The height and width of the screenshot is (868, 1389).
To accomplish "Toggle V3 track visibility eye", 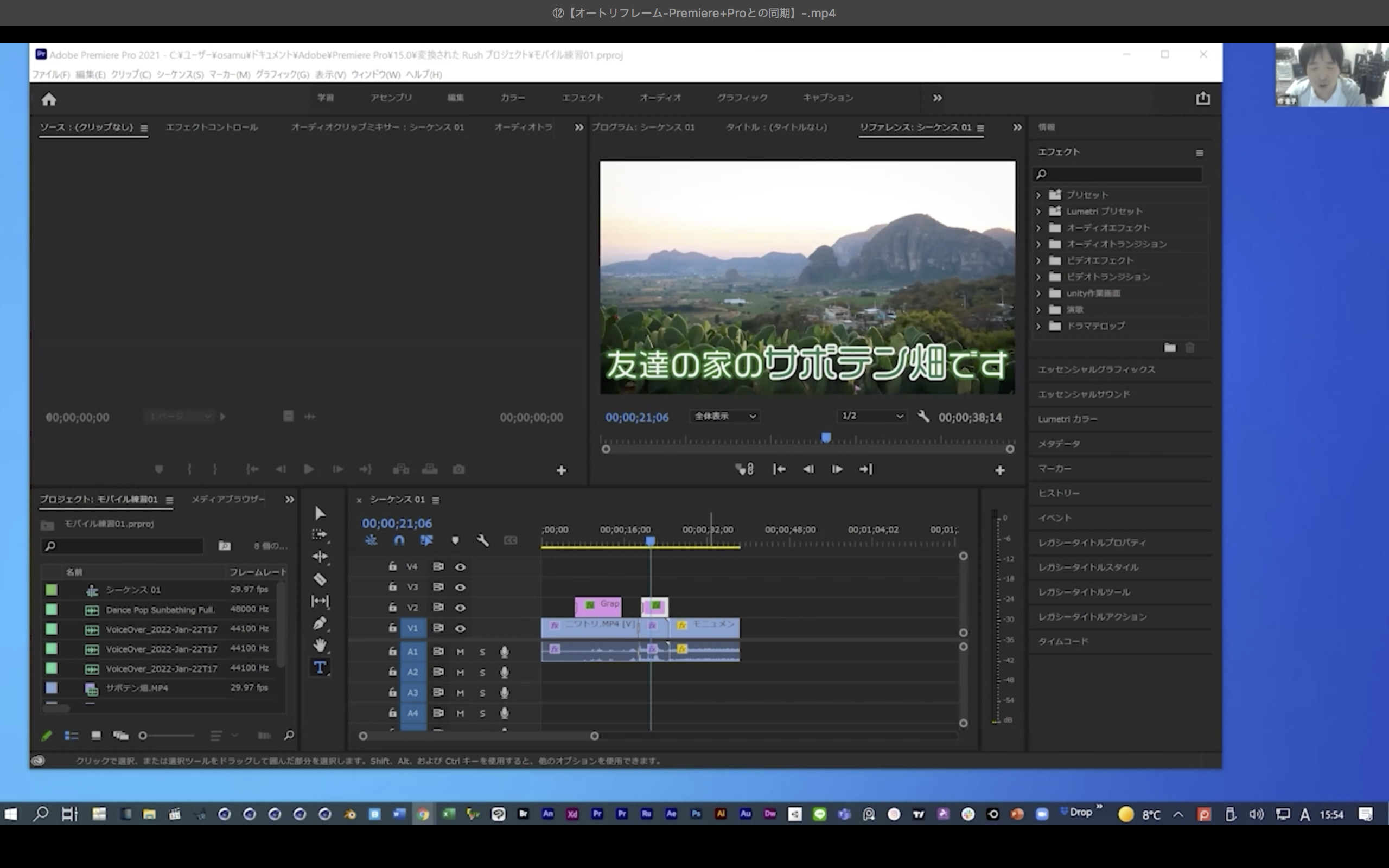I will click(x=460, y=588).
